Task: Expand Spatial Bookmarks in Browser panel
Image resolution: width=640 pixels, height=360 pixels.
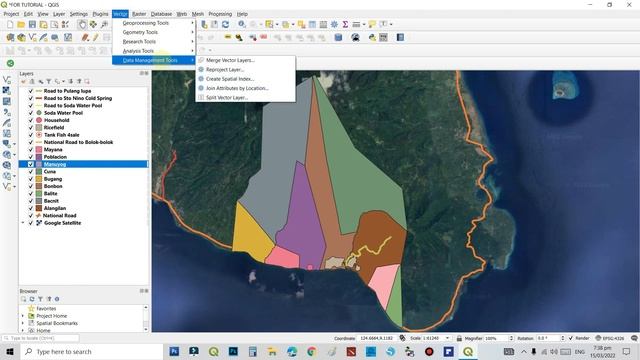Action: tap(23, 323)
